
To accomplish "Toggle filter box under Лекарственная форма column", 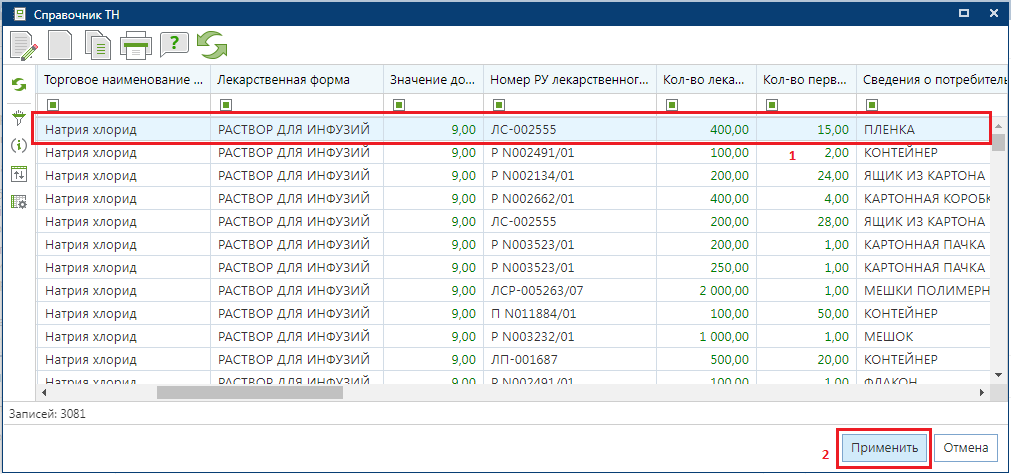I will 224,104.
